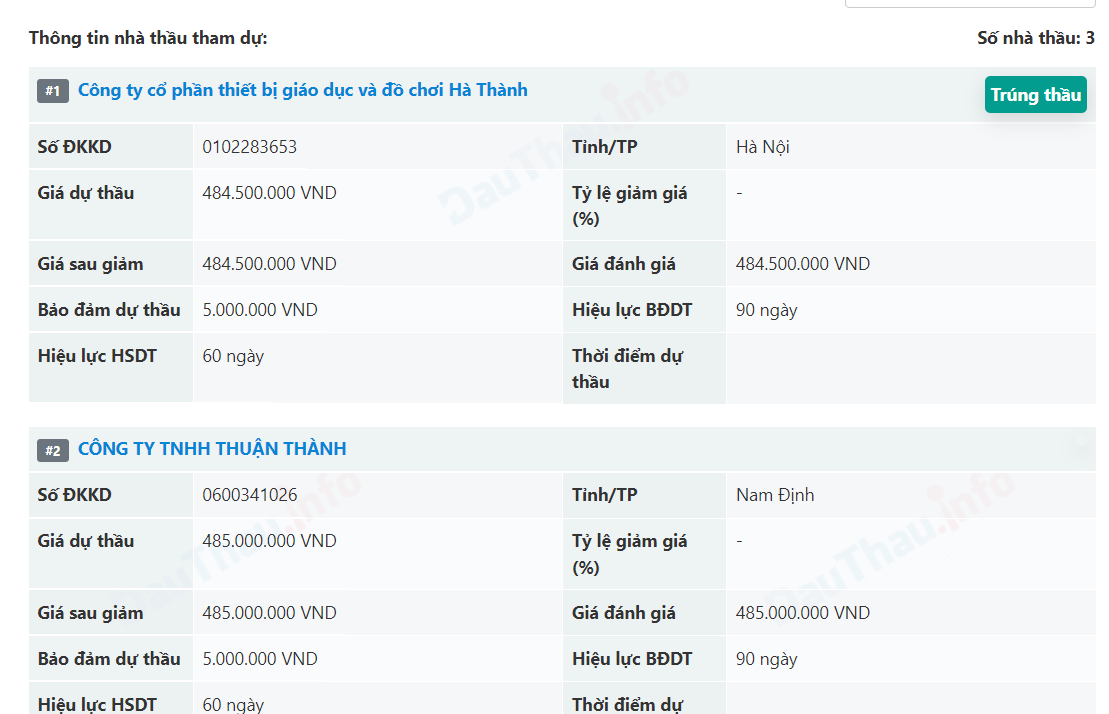The height and width of the screenshot is (714, 1109).
Task: Open Công ty cổ phần Hà Thành bidder link
Action: pos(302,91)
